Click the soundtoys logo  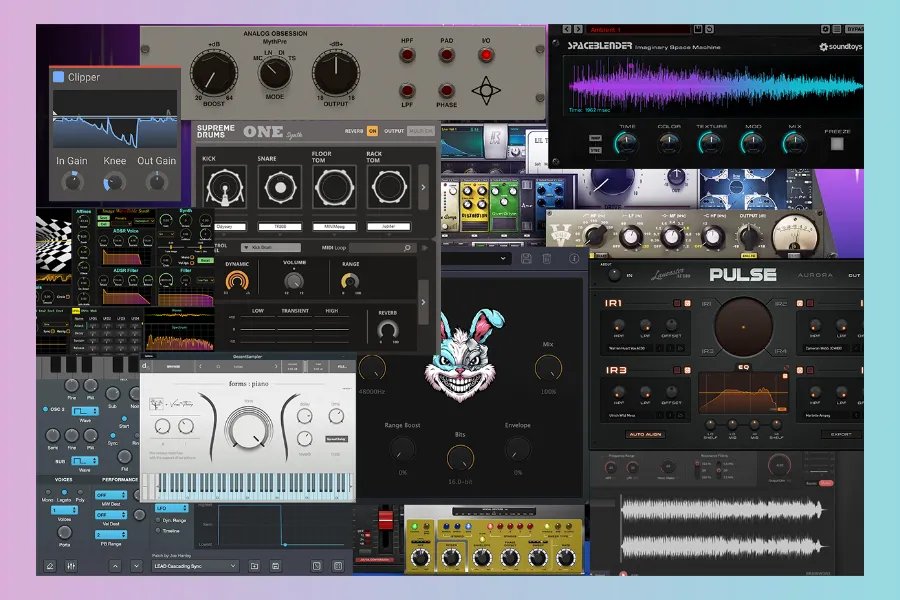[x=840, y=47]
